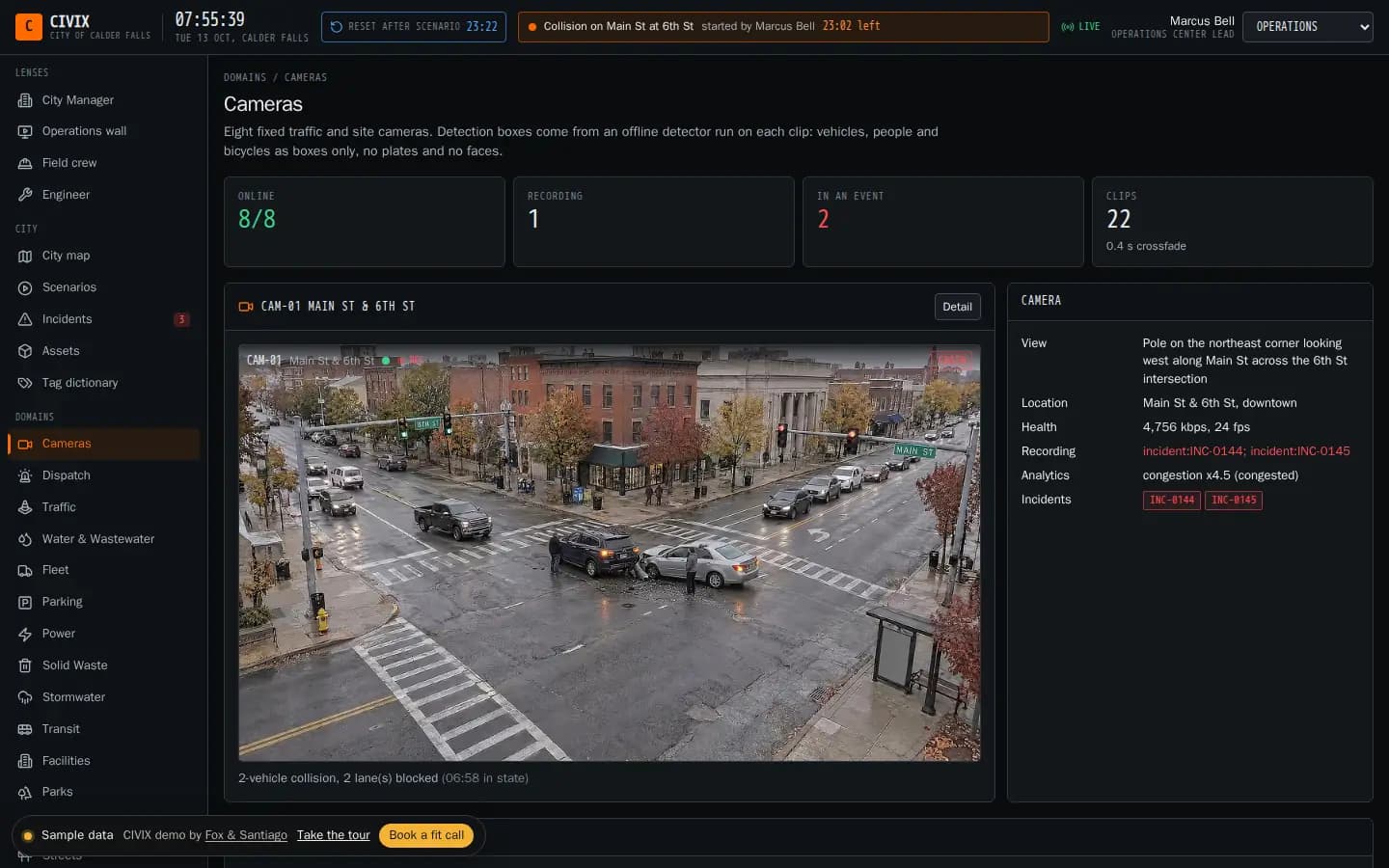
Task: Select the Cameras domain item
Action: (103, 444)
